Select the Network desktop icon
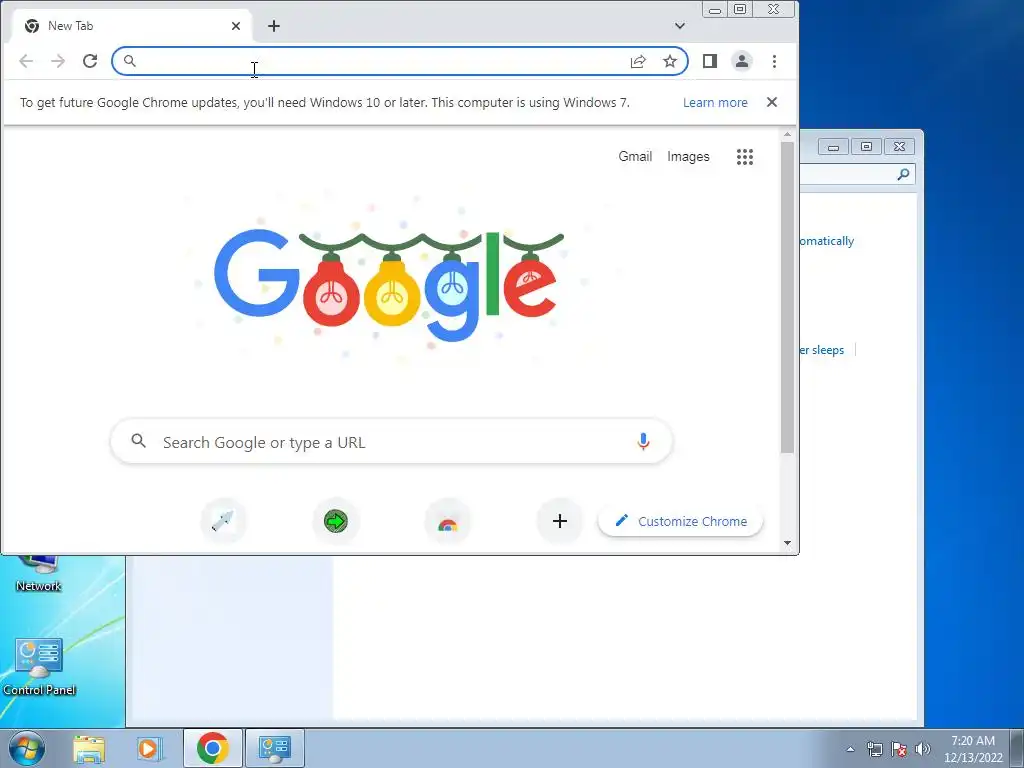The height and width of the screenshot is (768, 1024). pyautogui.click(x=38, y=573)
